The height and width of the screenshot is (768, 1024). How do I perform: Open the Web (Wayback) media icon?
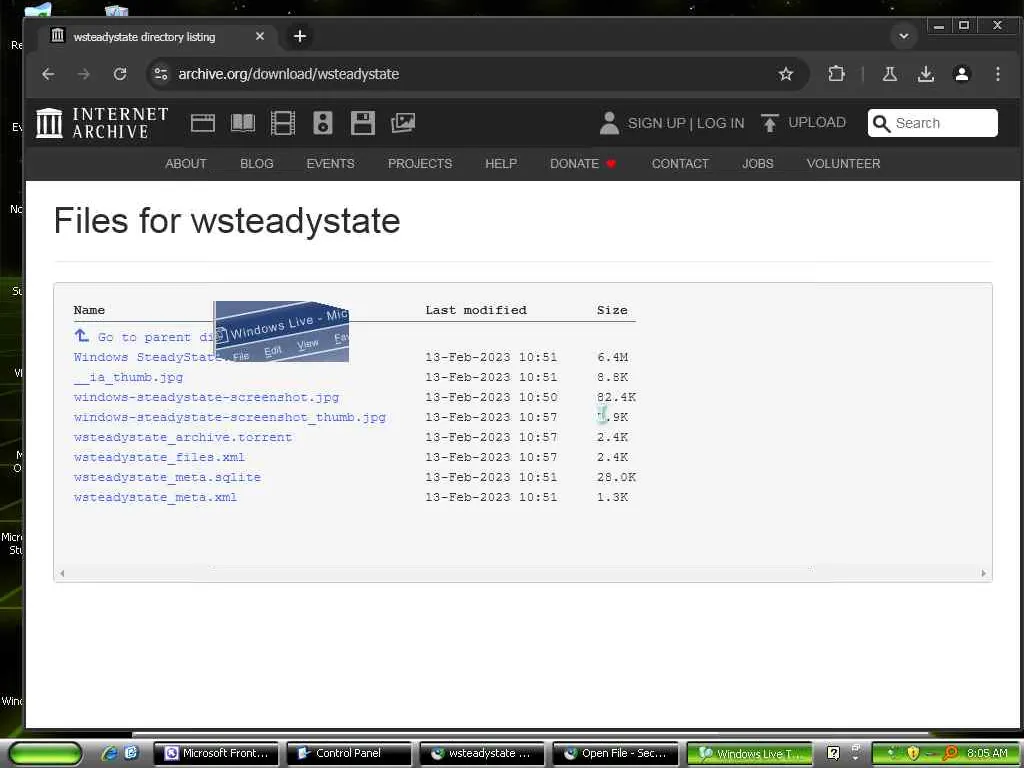tap(202, 123)
